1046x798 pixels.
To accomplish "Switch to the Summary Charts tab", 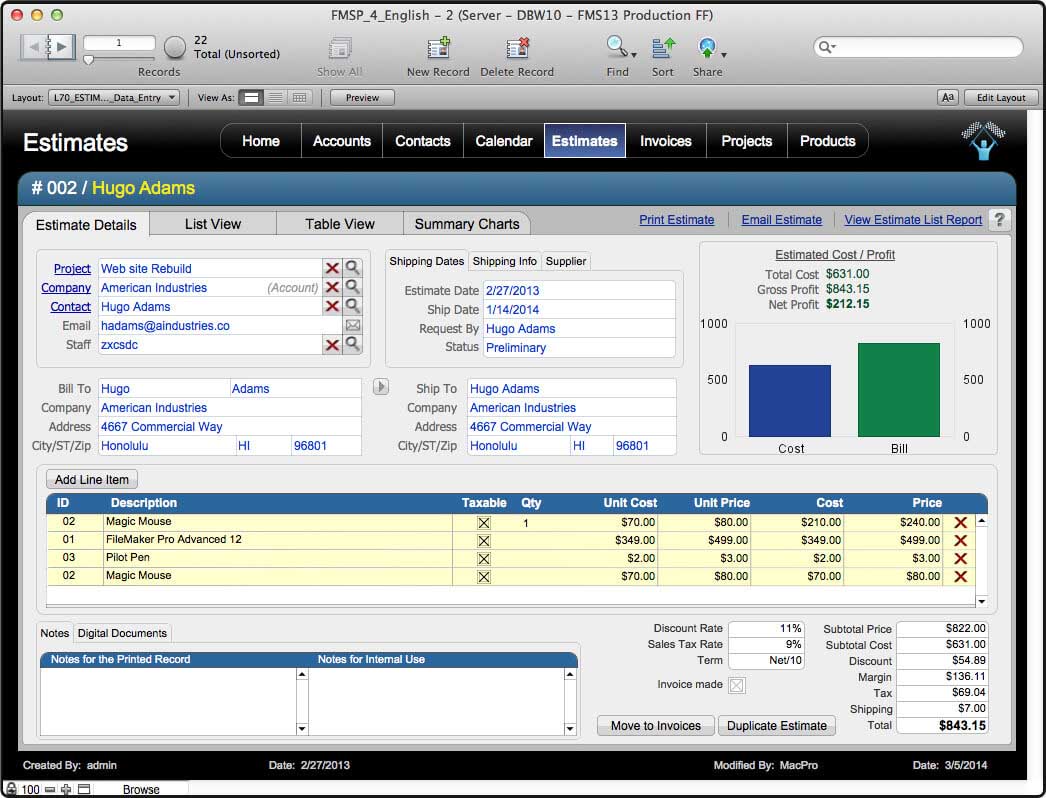I will click(467, 224).
